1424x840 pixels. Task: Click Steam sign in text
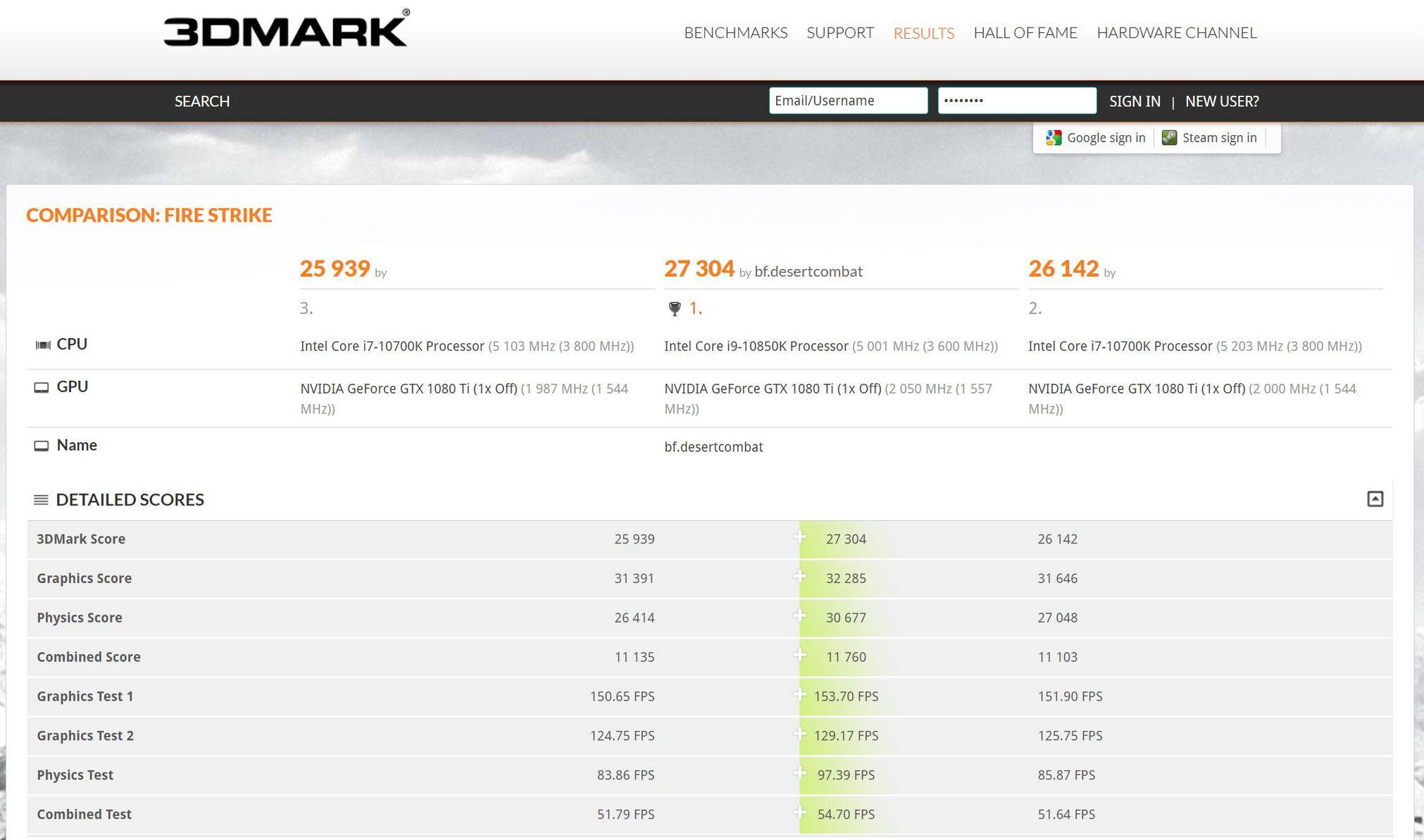click(1219, 138)
